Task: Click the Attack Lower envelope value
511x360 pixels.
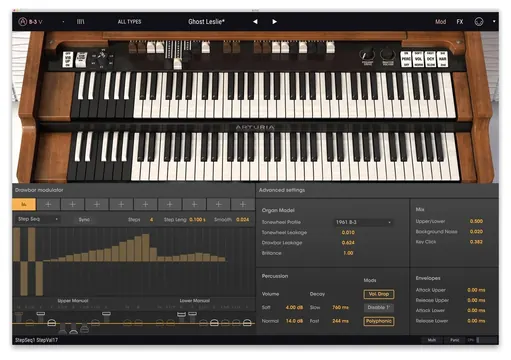Action: (x=476, y=310)
